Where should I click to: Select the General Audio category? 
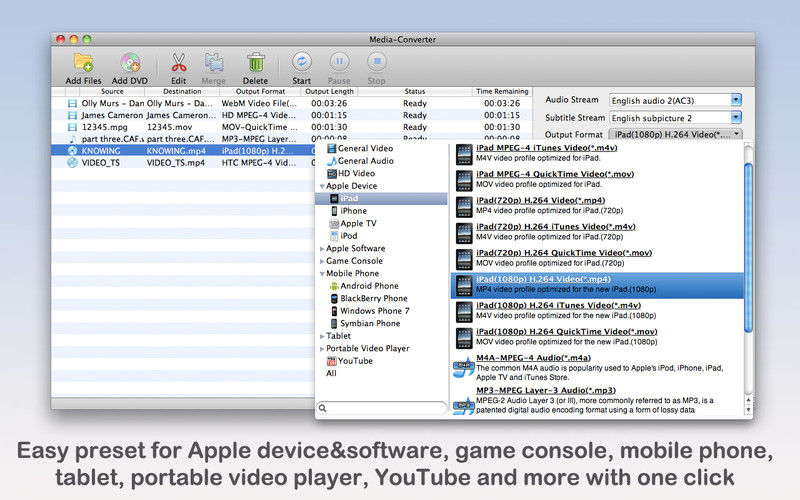[360, 161]
